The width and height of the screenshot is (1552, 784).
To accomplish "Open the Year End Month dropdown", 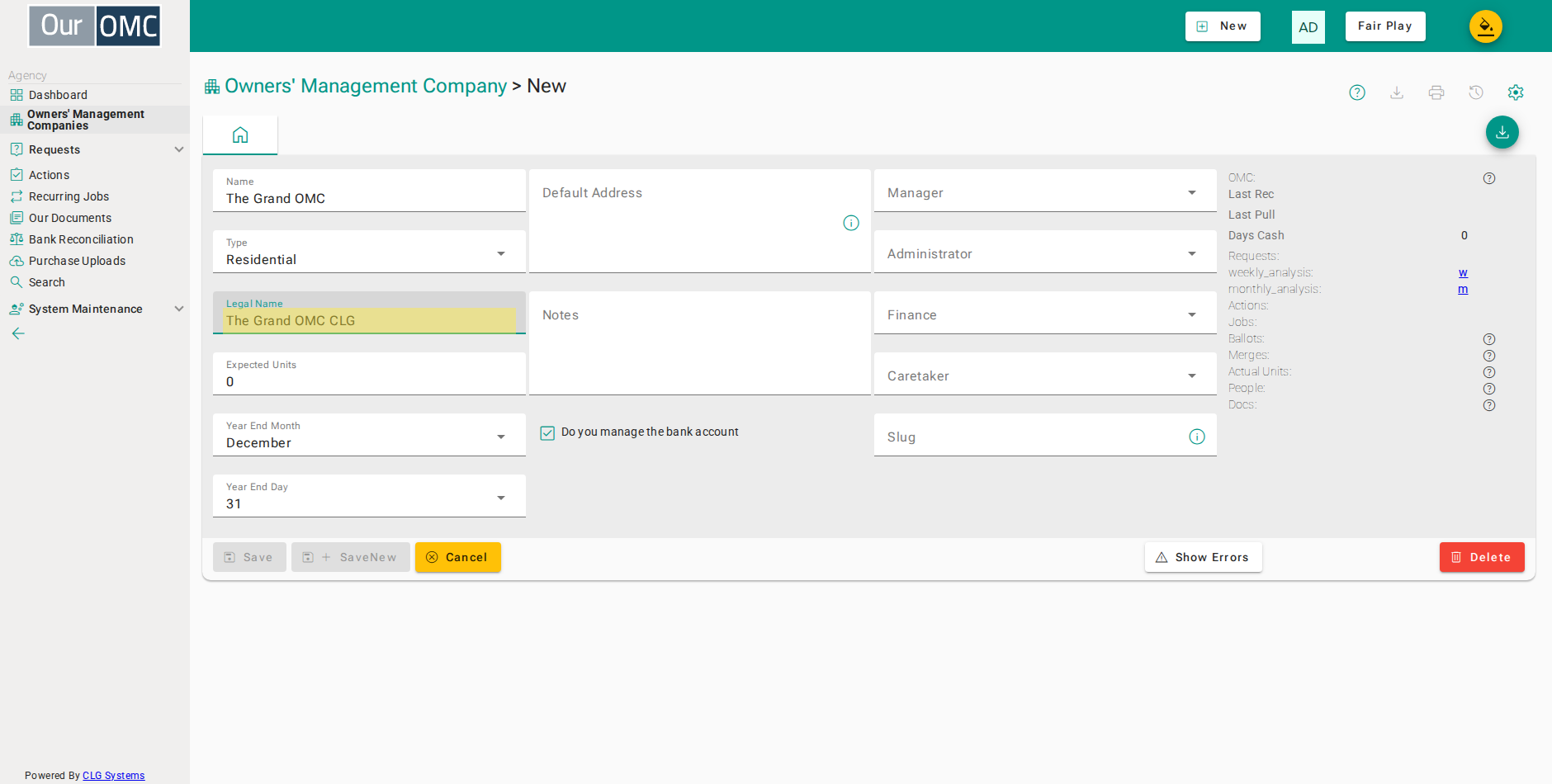I will pyautogui.click(x=369, y=435).
